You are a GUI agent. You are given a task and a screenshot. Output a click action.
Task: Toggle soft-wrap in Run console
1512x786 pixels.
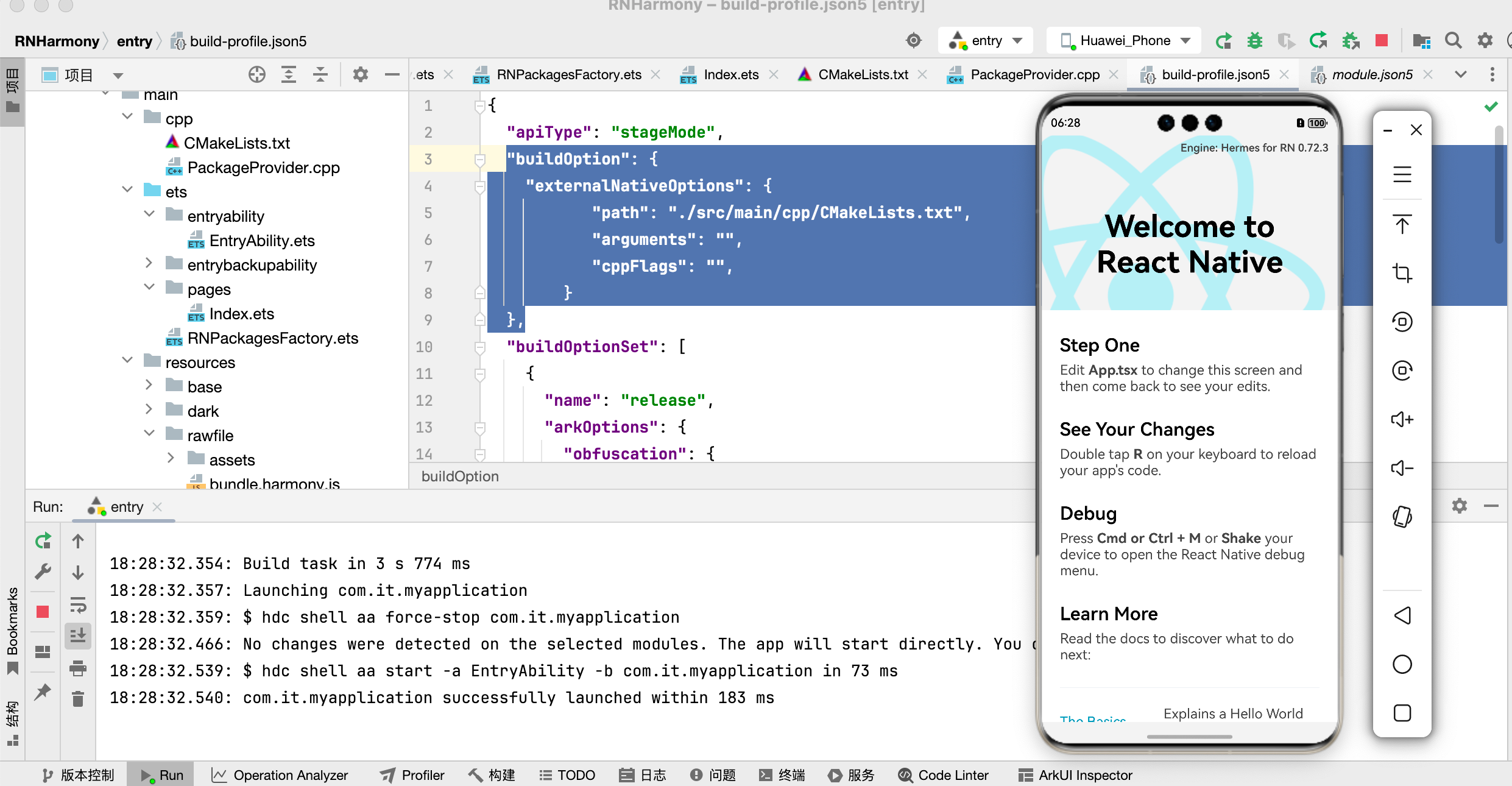coord(78,604)
